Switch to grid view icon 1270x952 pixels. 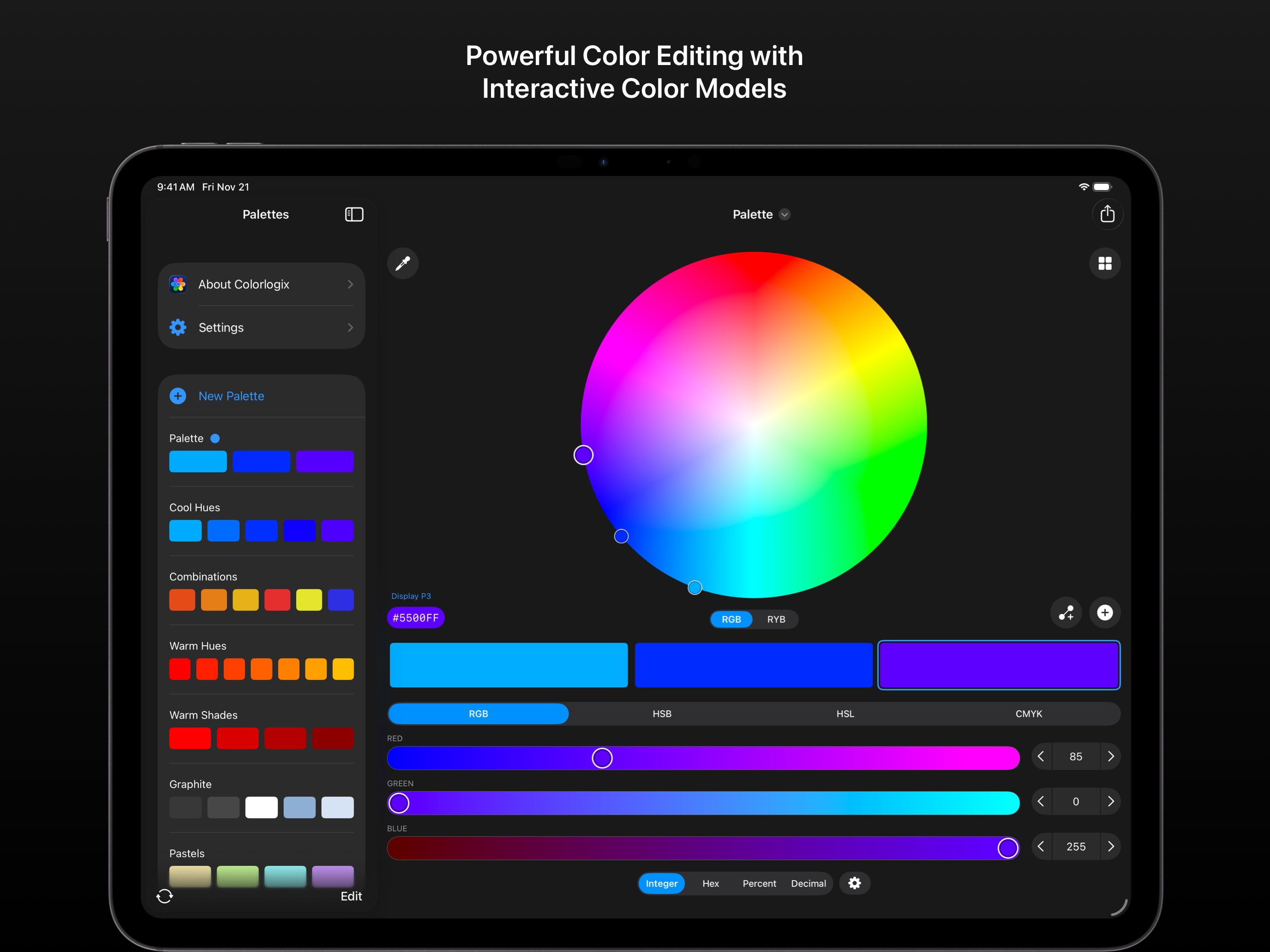click(1105, 263)
